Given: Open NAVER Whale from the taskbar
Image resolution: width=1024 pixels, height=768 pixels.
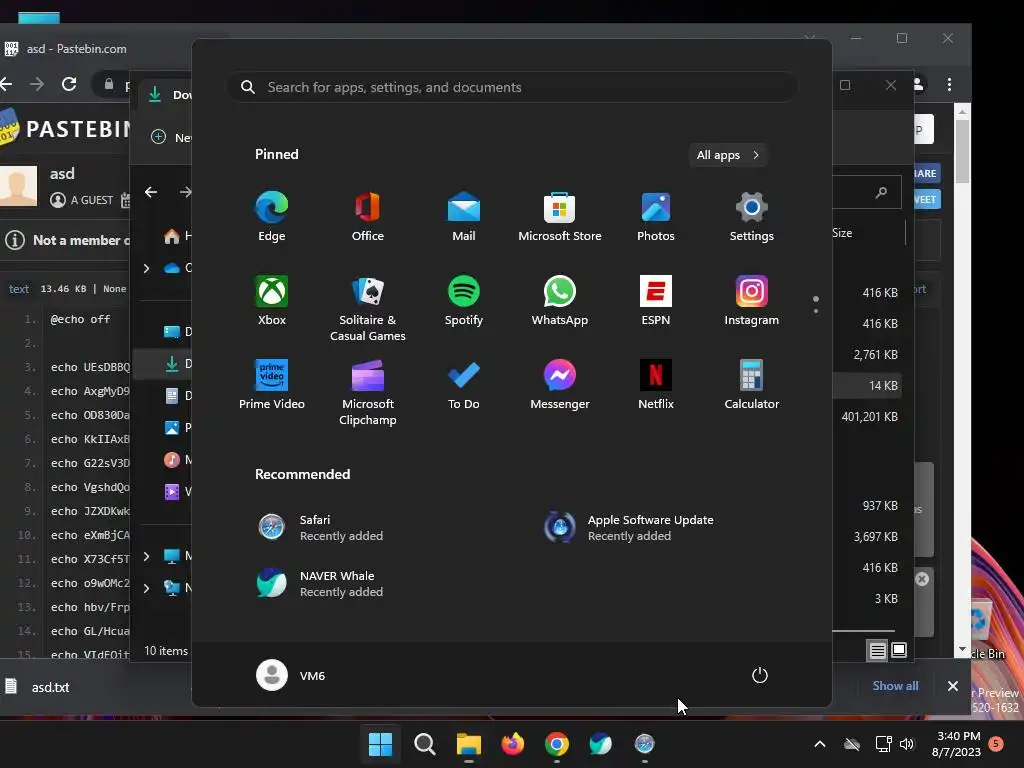Looking at the screenshot, I should pyautogui.click(x=600, y=744).
